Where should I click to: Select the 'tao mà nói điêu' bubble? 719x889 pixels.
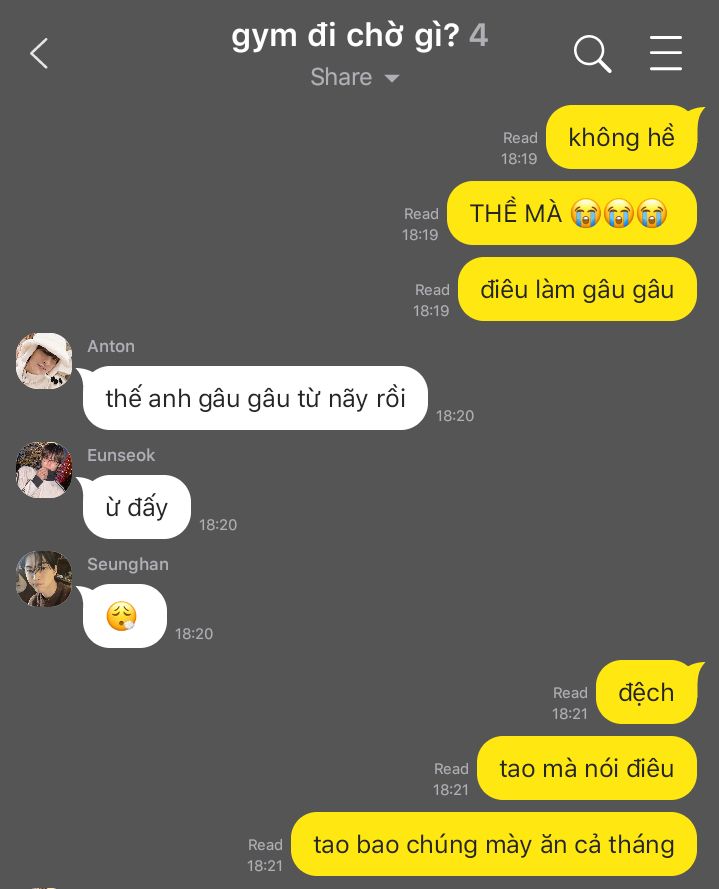click(x=587, y=768)
